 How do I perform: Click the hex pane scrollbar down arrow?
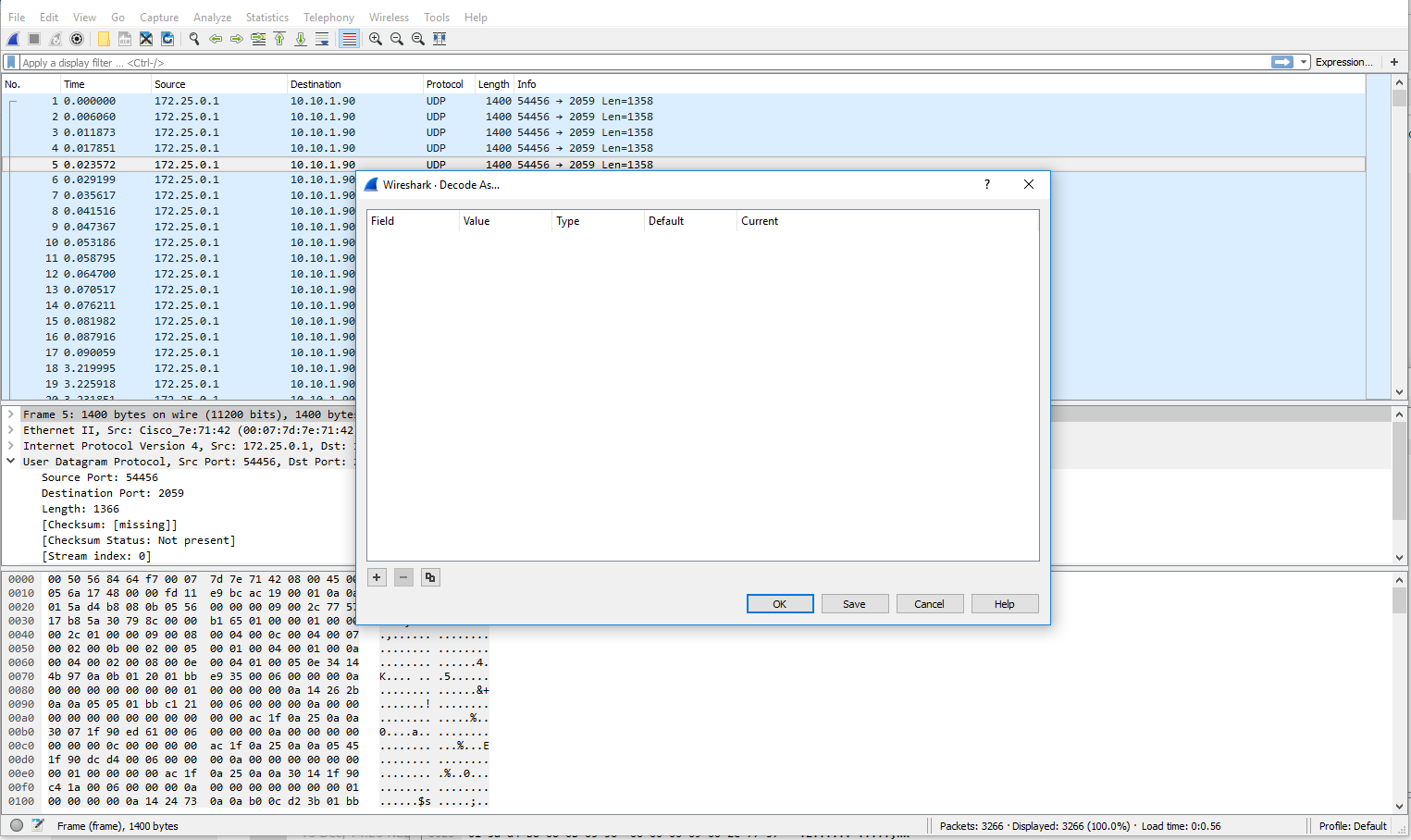click(1399, 807)
